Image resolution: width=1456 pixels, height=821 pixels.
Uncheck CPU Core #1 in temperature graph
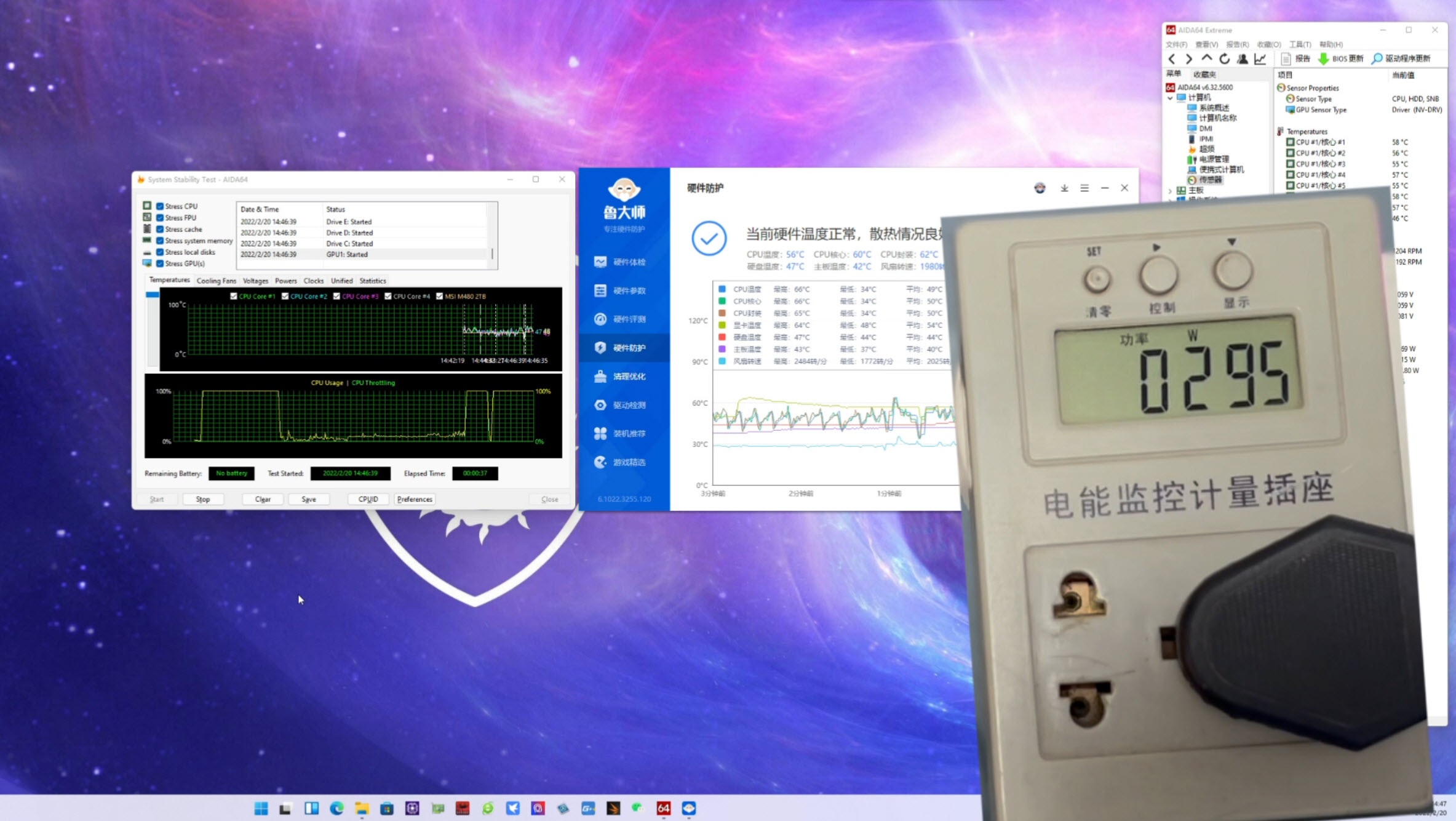234,296
